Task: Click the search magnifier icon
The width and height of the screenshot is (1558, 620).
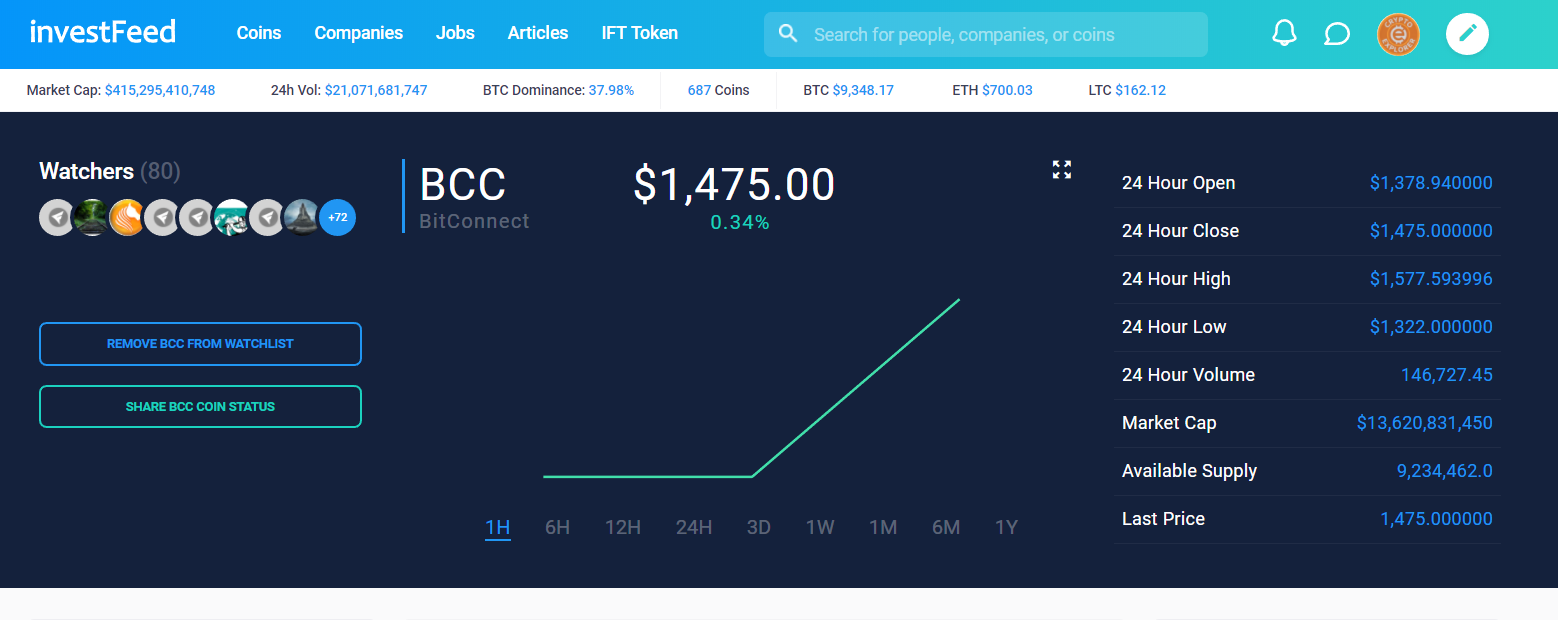Action: [788, 34]
